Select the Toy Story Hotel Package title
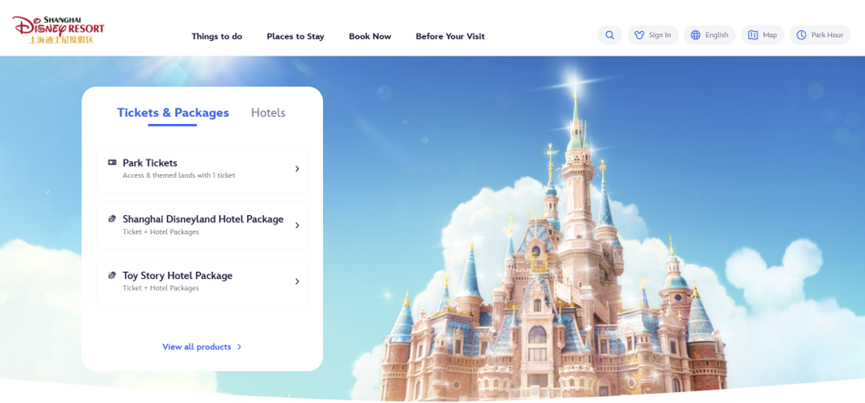The height and width of the screenshot is (403, 865). (178, 275)
